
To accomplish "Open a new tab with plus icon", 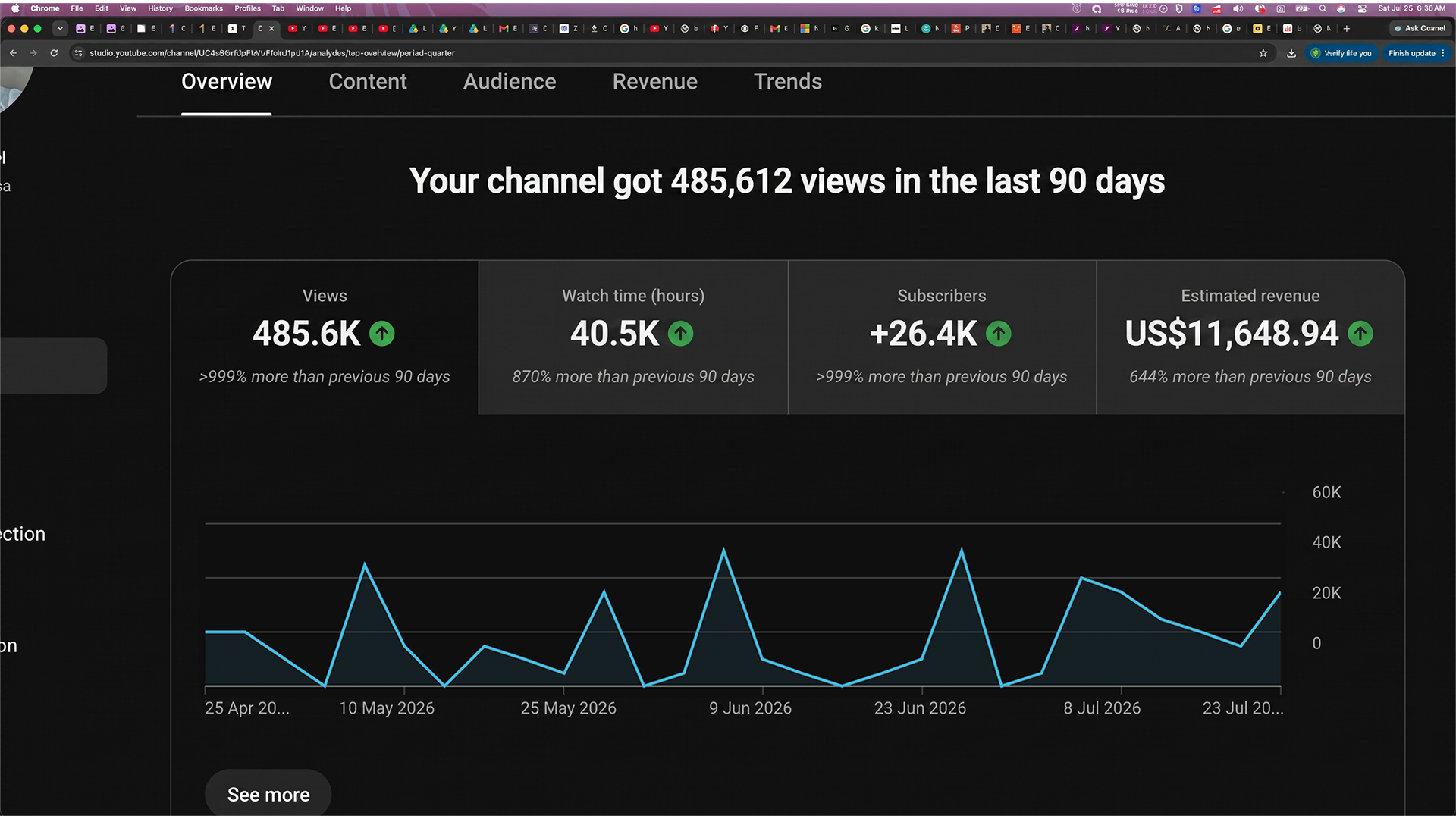I will [1347, 28].
